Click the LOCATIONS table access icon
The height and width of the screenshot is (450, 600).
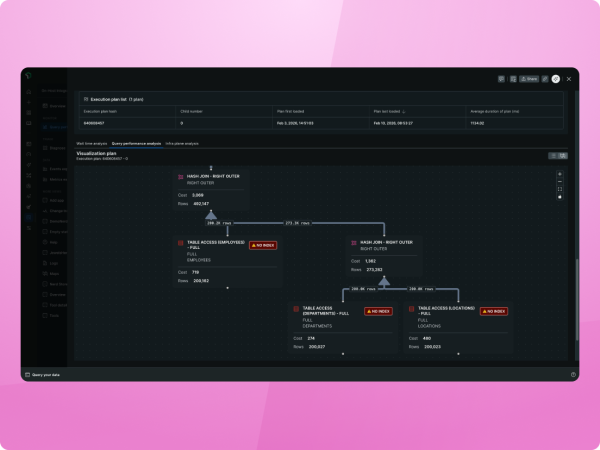point(412,309)
